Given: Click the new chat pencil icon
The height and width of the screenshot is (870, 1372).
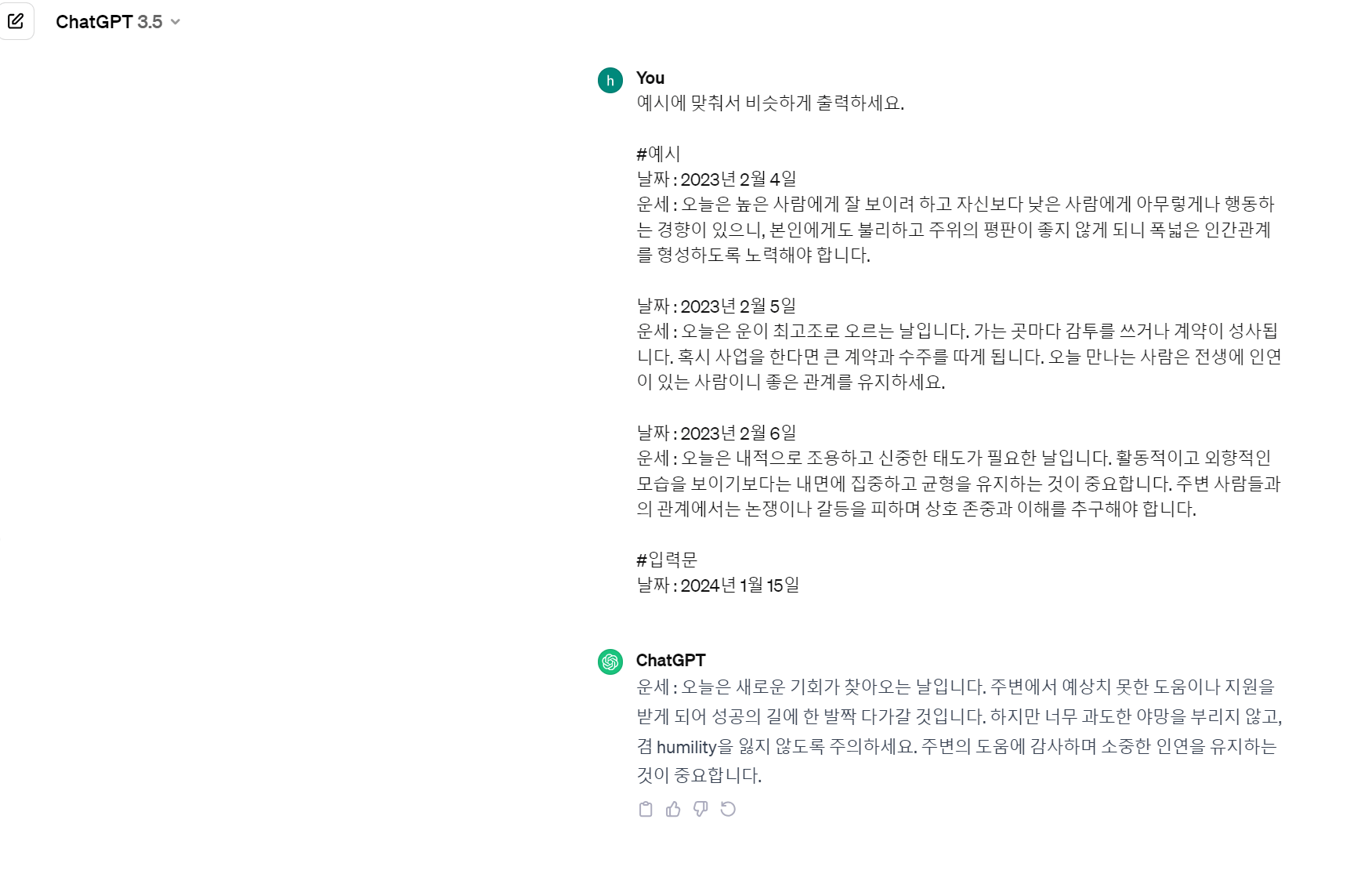Looking at the screenshot, I should point(16,21).
